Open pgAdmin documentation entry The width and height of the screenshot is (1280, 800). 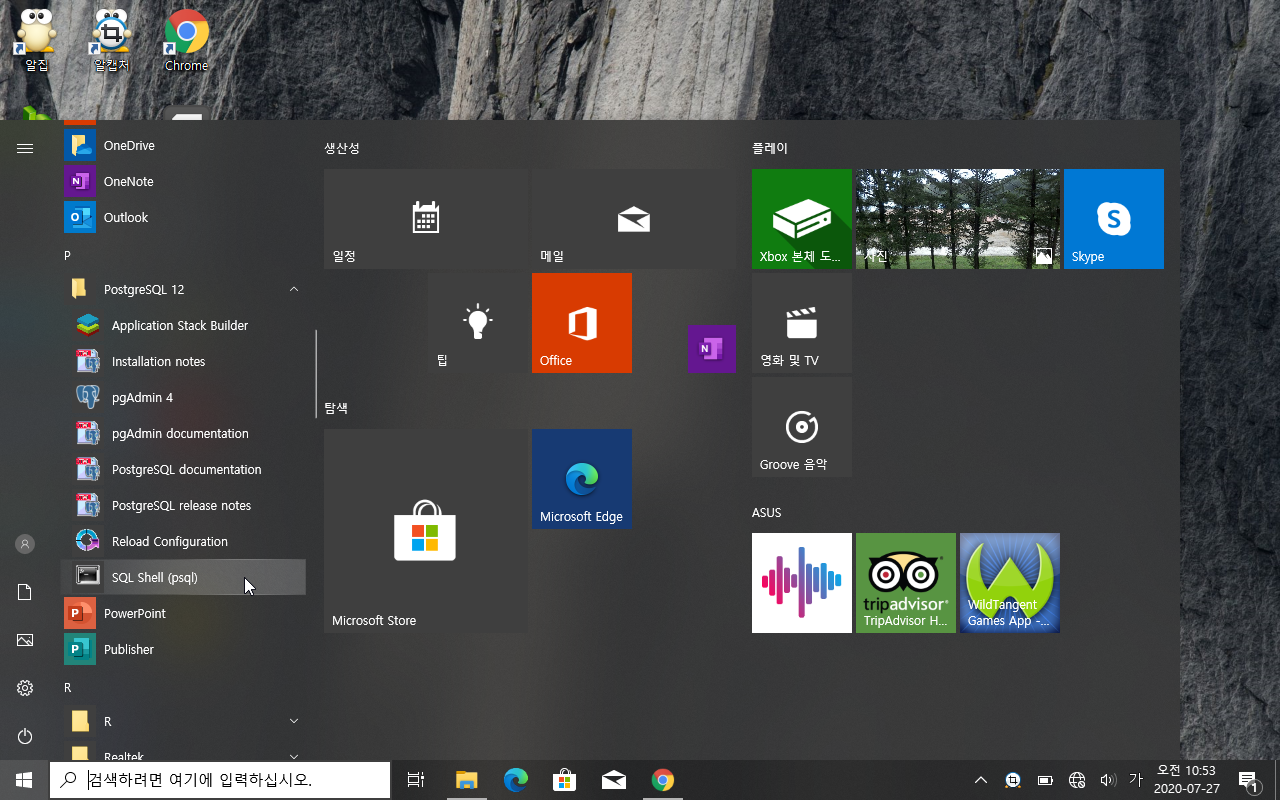(x=183, y=433)
